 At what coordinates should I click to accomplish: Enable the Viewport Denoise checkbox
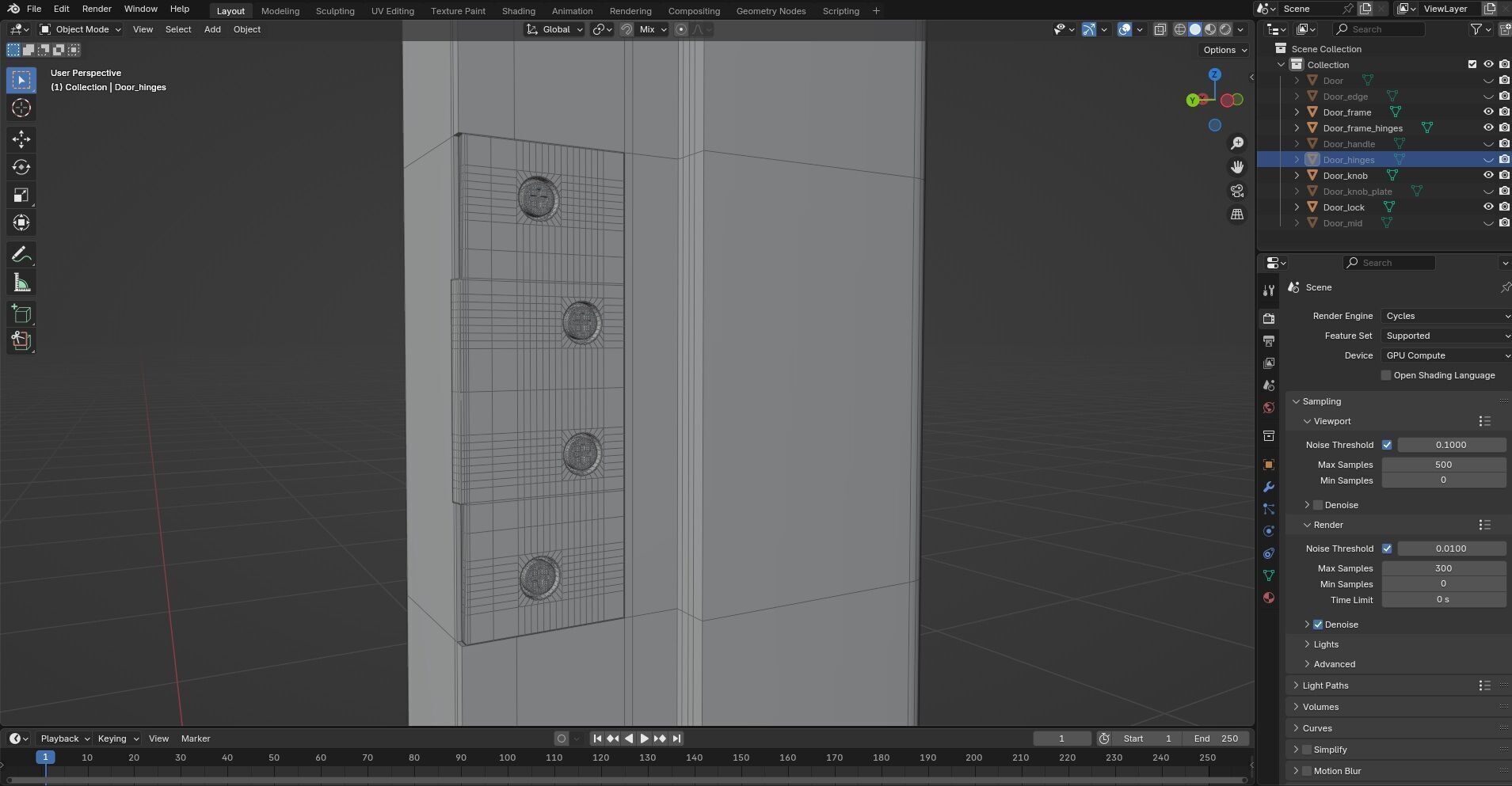[x=1318, y=505]
